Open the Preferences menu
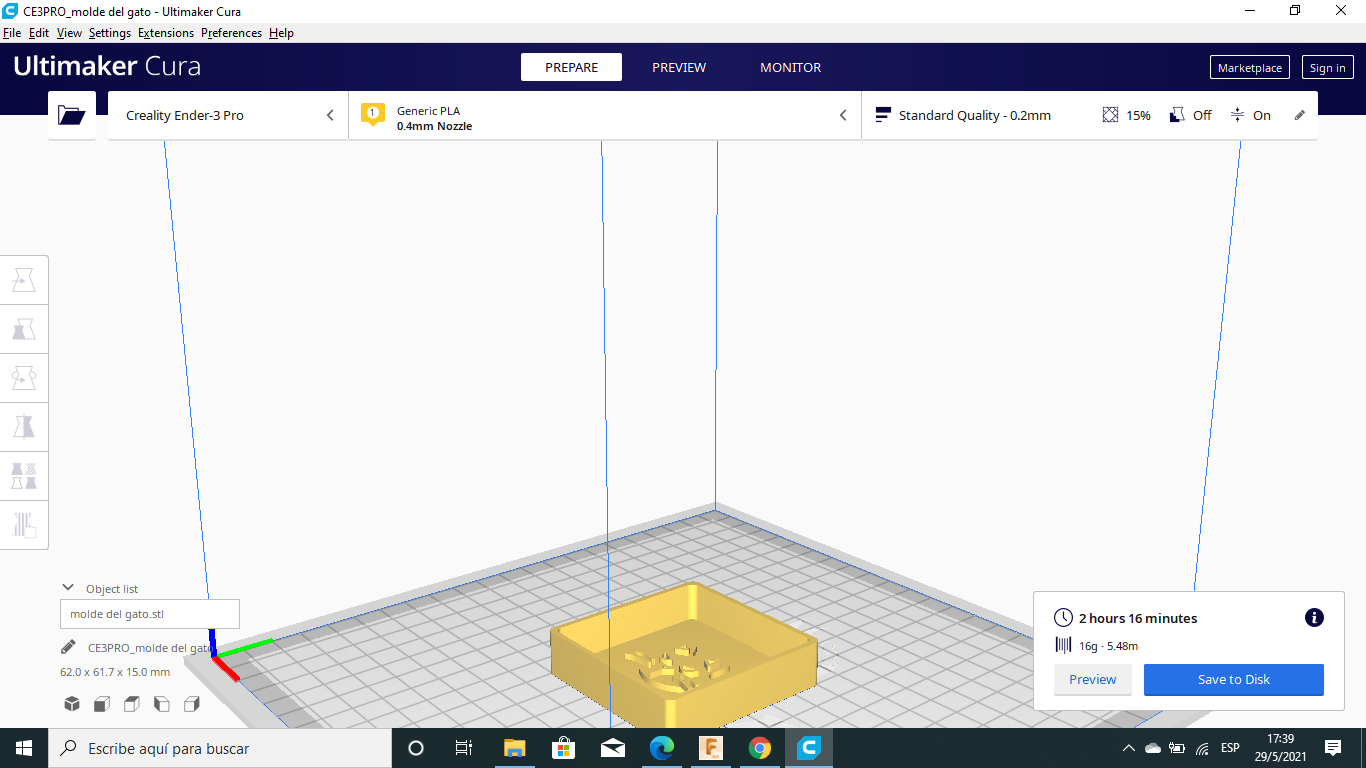This screenshot has height=768, width=1366. (231, 33)
